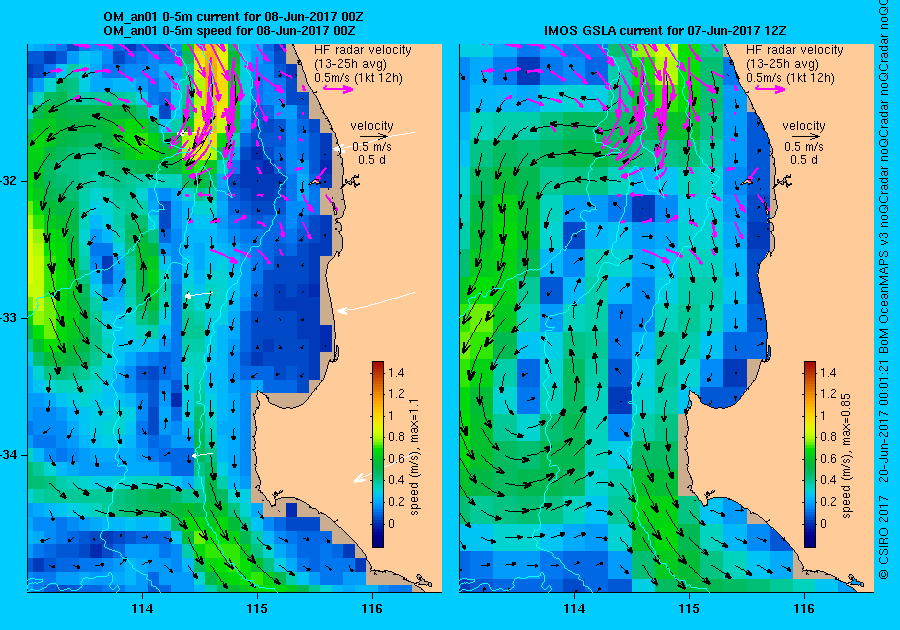Screen dimensions: 900x630
Task: Click the 'speed (m/s), max=0.85' color bar label
Action: (846, 456)
